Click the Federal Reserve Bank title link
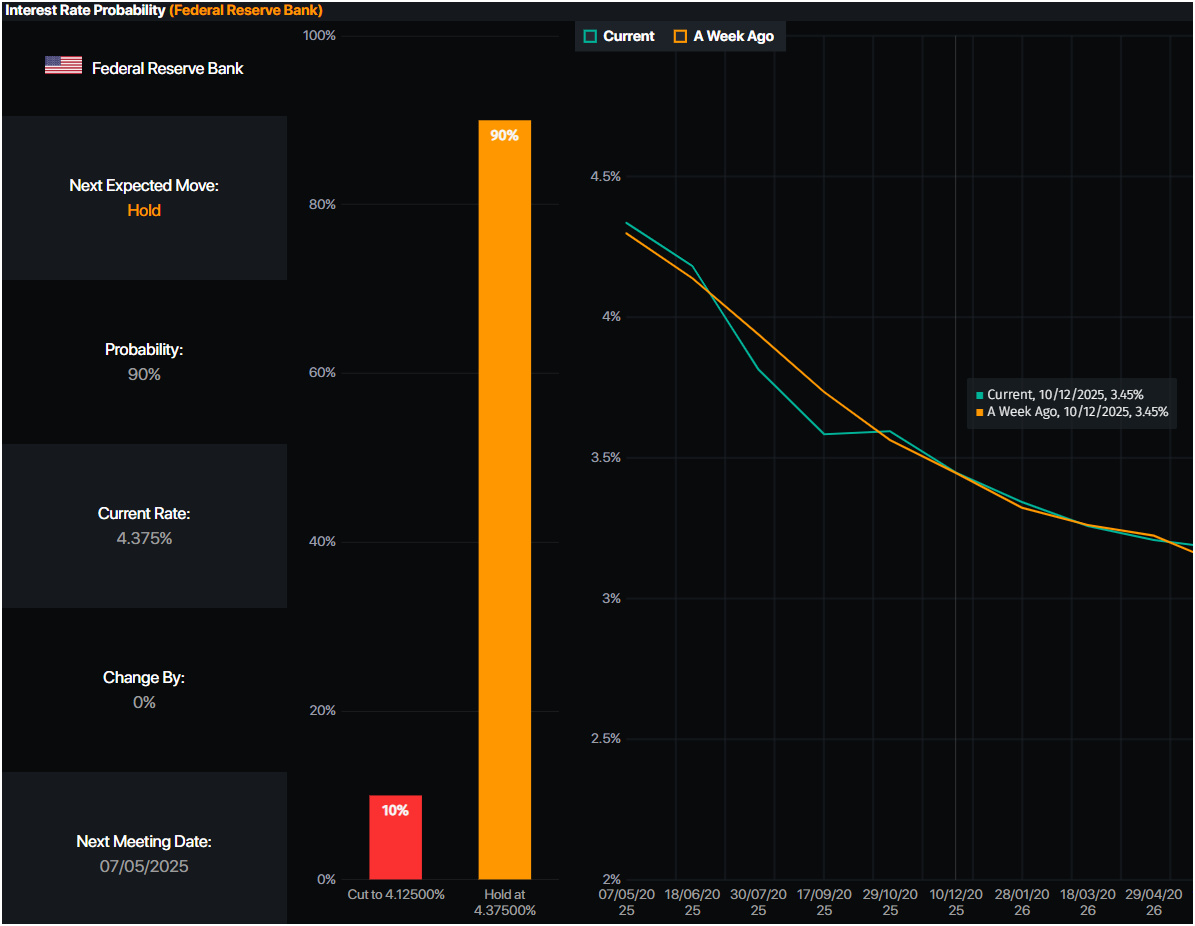This screenshot has width=1195, height=926. [246, 10]
